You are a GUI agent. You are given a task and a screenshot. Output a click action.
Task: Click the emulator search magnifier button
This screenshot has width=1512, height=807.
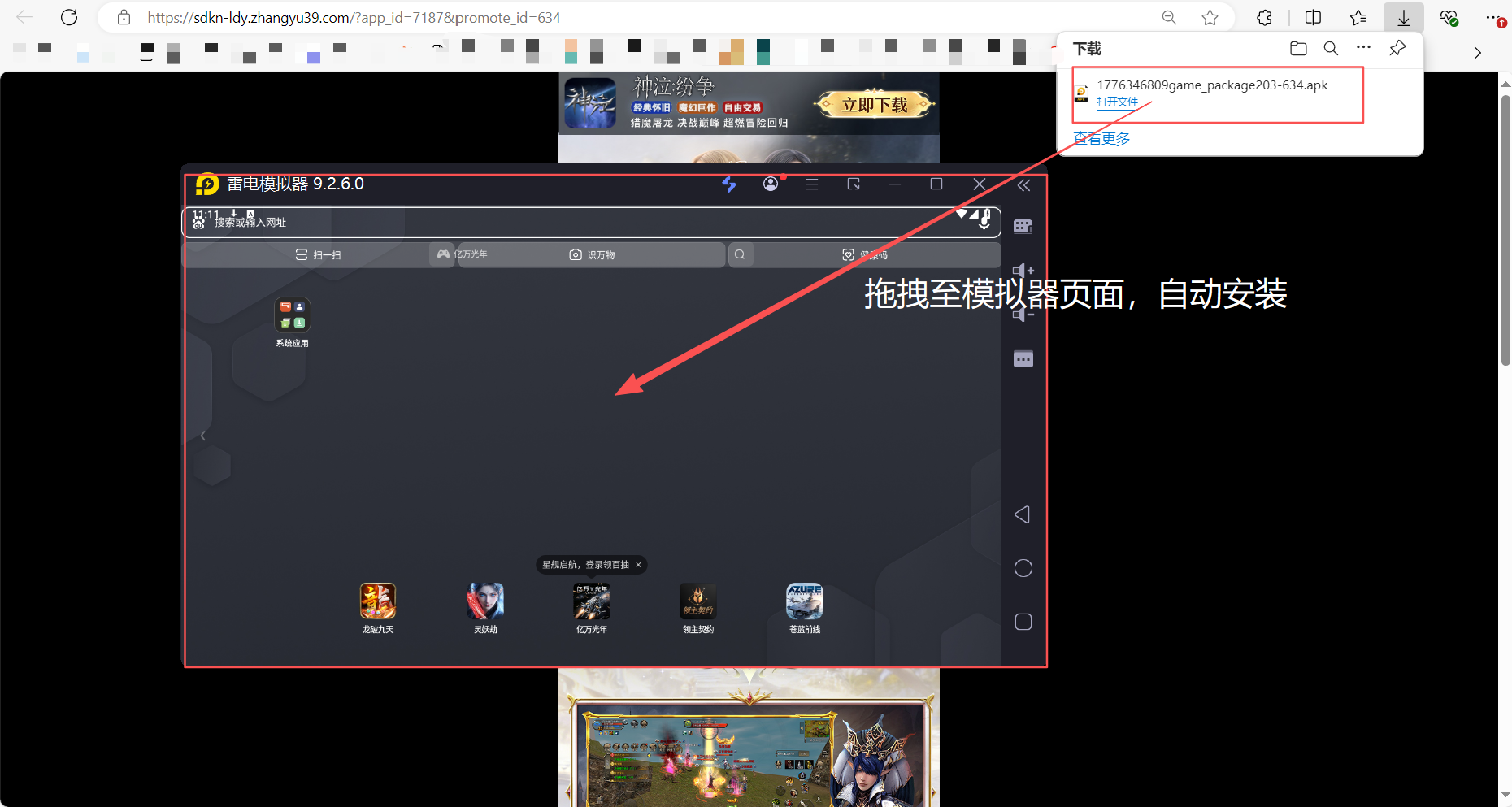click(740, 254)
